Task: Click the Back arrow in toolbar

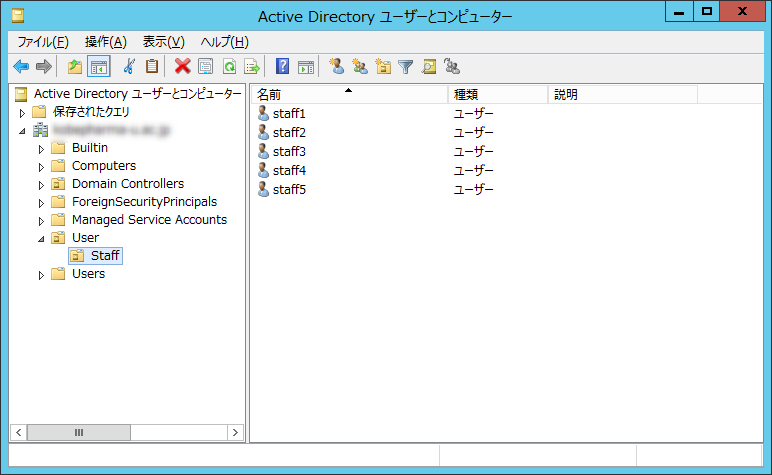Action: 21,66
